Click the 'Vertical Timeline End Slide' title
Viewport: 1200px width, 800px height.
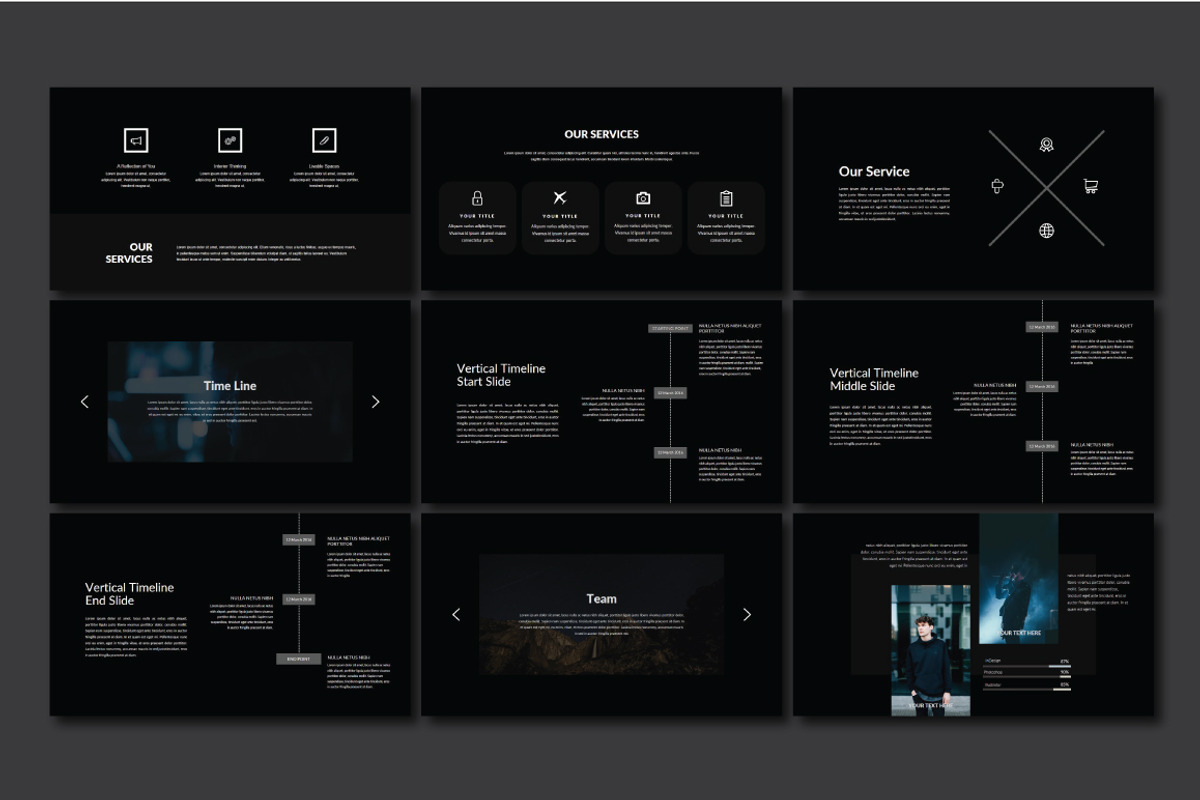(129, 594)
